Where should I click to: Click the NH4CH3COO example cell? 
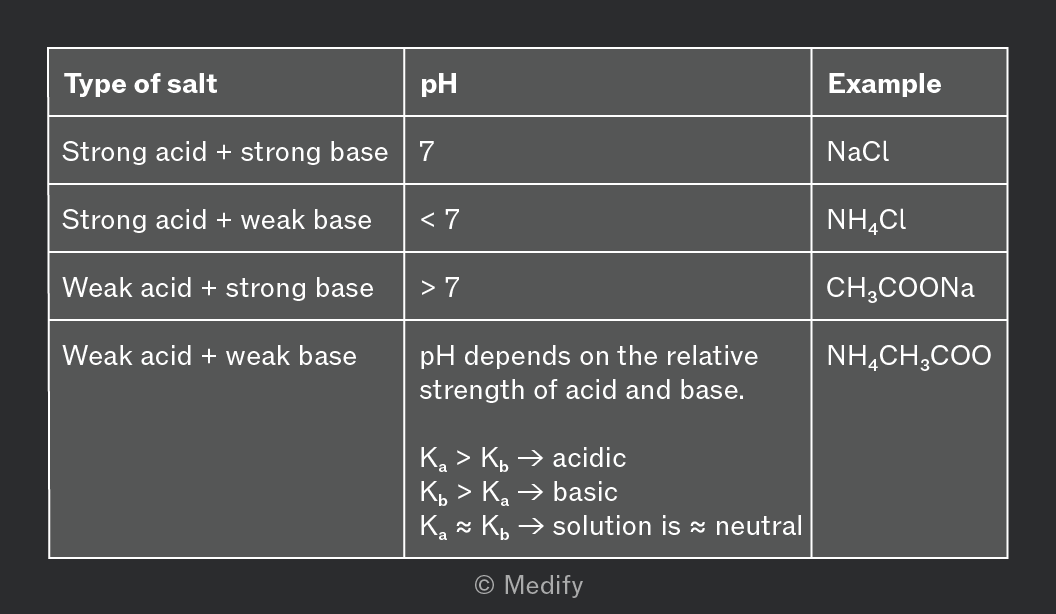tap(909, 439)
